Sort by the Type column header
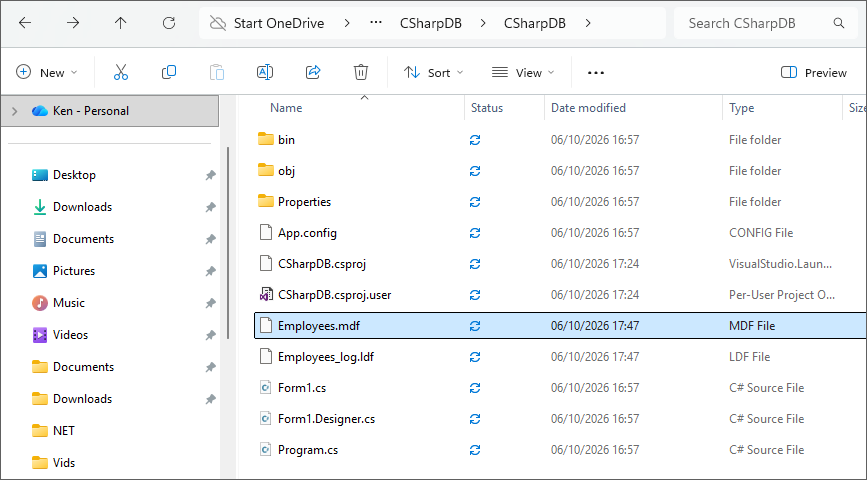 [741, 108]
